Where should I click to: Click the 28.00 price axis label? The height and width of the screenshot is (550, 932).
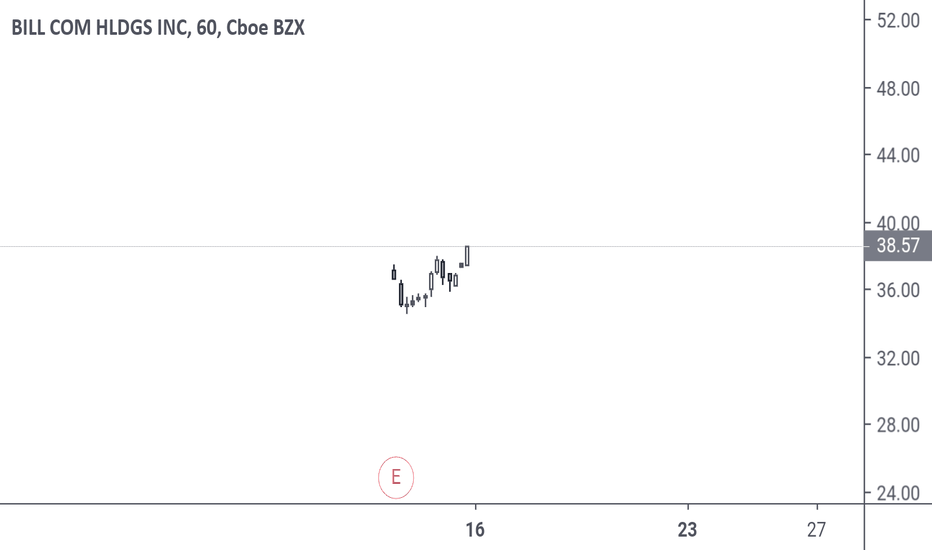pyautogui.click(x=898, y=425)
